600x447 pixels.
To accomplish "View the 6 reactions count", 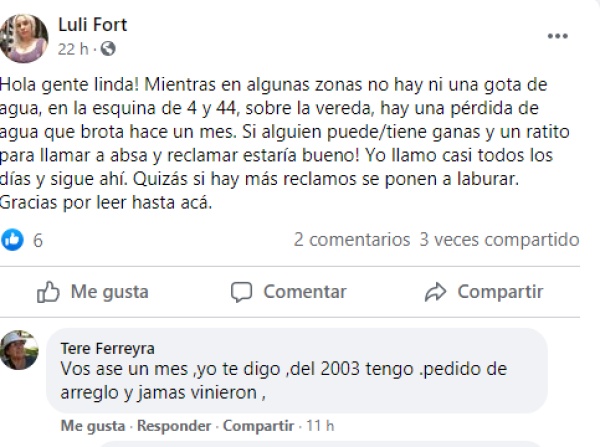I will tap(38, 240).
